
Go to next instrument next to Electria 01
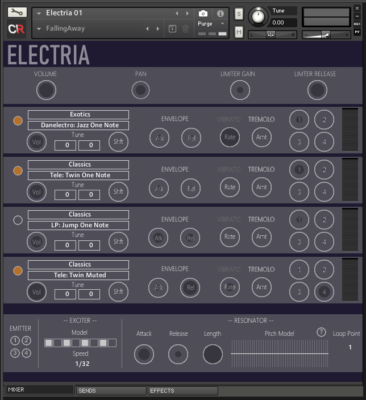point(187,13)
